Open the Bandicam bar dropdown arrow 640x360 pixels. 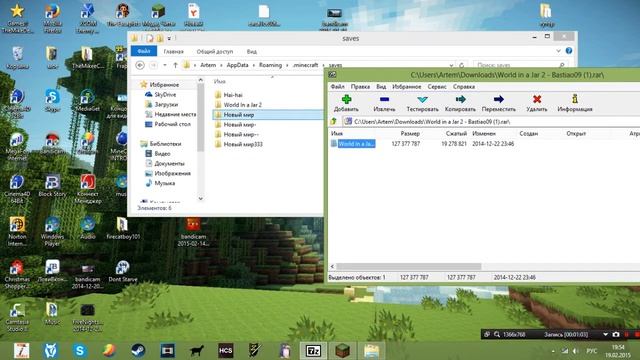click(x=605, y=334)
